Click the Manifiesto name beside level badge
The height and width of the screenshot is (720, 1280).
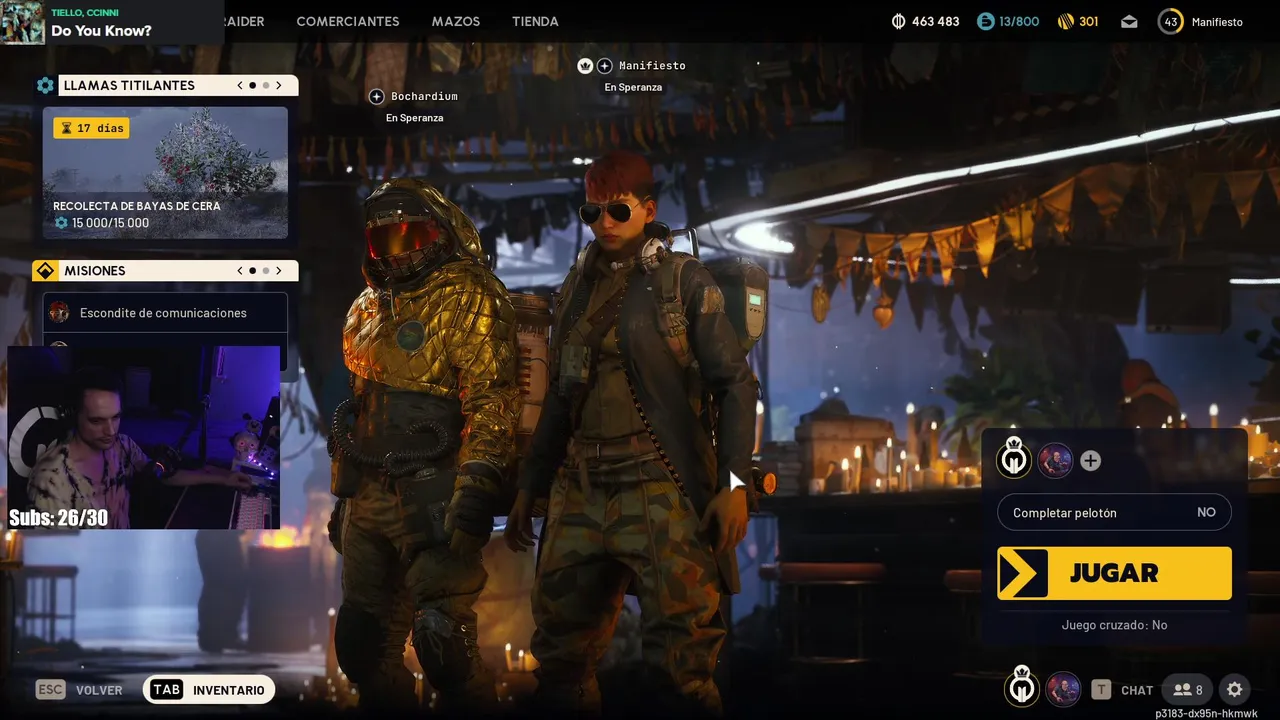pos(1217,22)
